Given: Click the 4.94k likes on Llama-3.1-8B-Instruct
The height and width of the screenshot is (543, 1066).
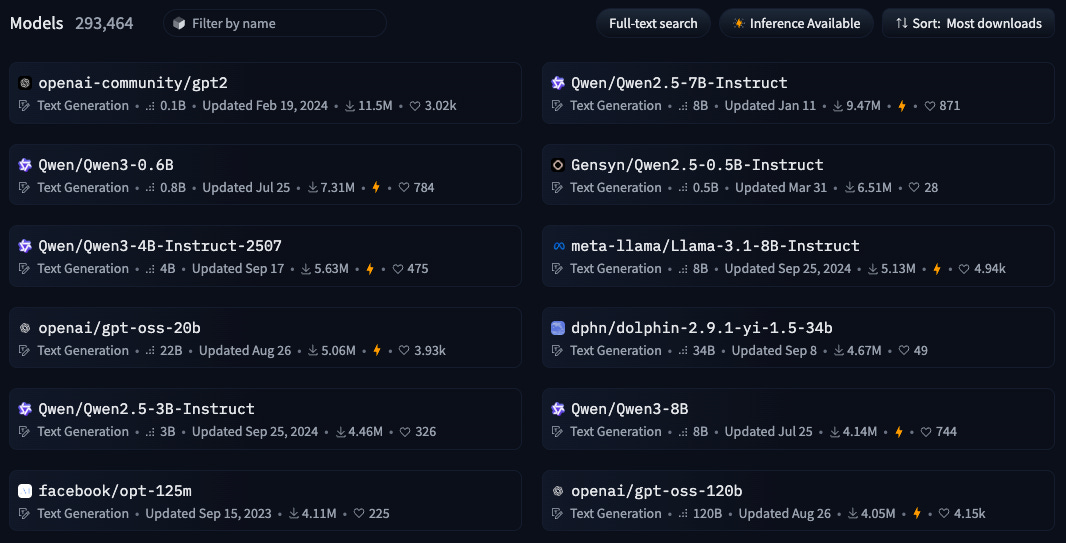Looking at the screenshot, I should (x=990, y=268).
